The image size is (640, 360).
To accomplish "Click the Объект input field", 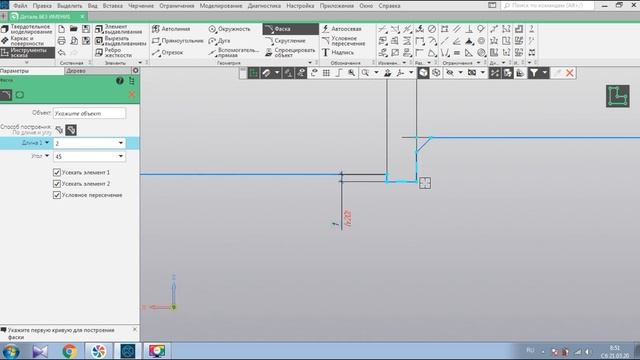I will [x=89, y=113].
